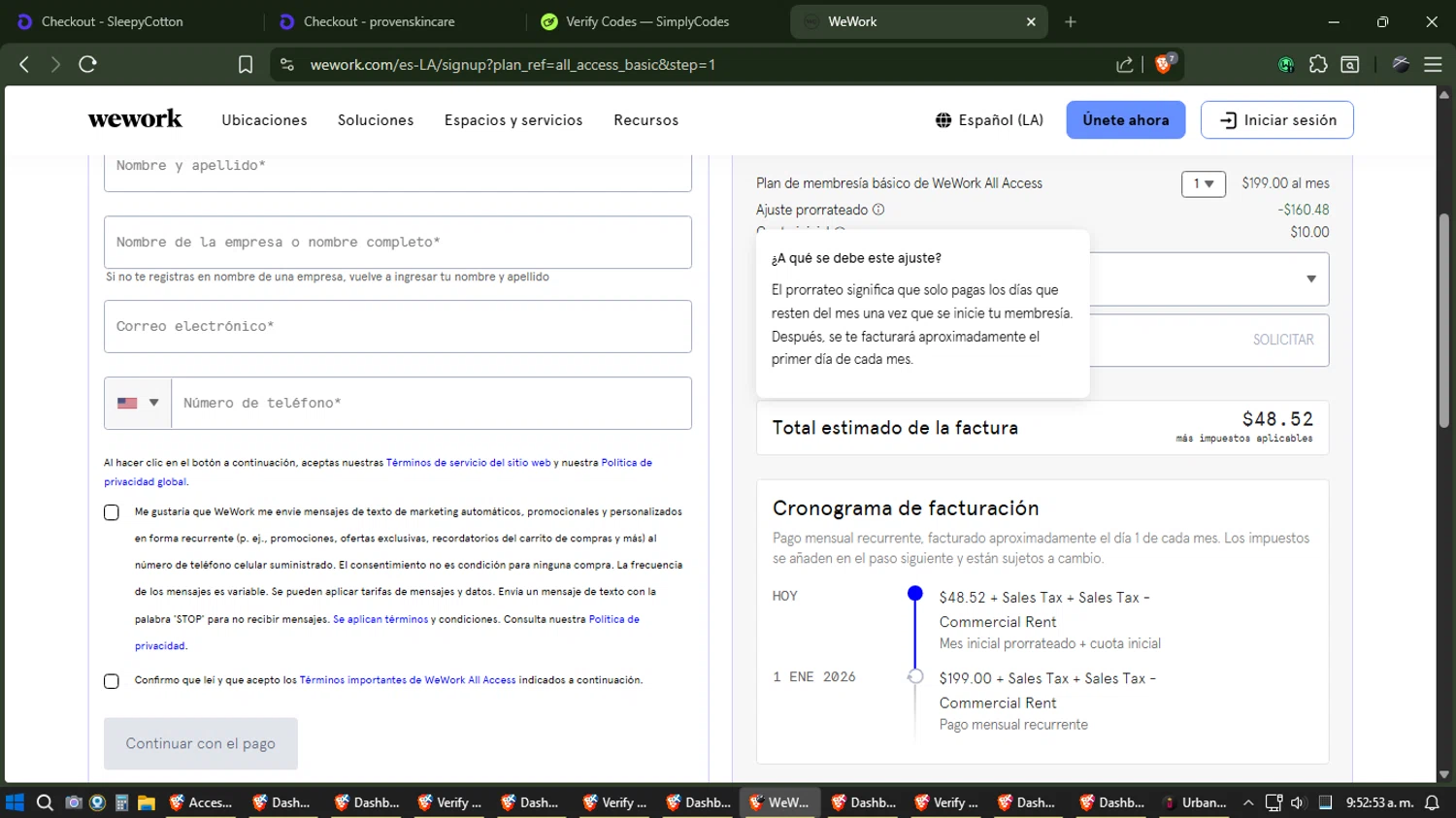Screen dimensions: 1456x818
Task: Click the WeWork logo
Action: tap(135, 119)
